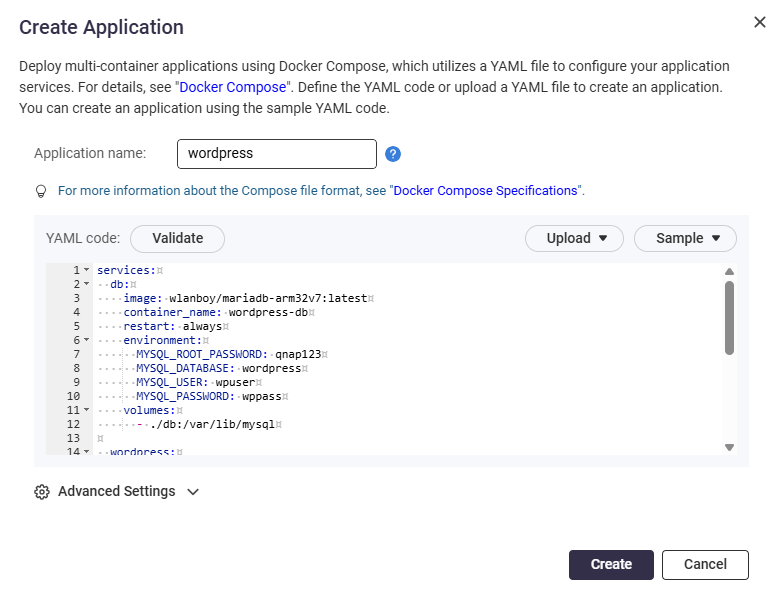Click the Advanced Settings gear icon

coord(42,492)
